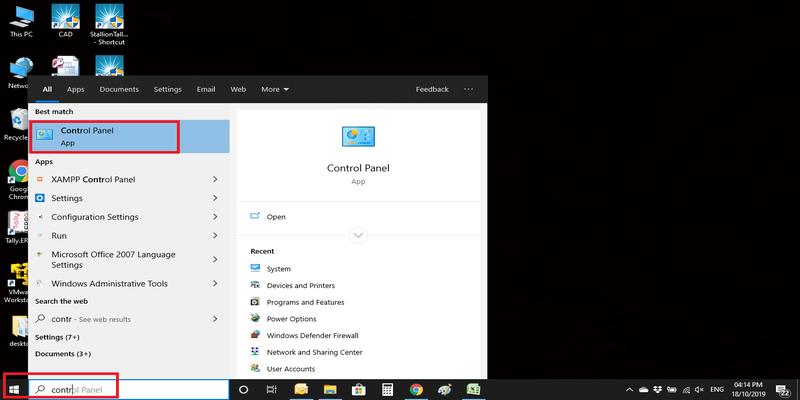800x400 pixels.
Task: Expand actions chevron below Open
Action: click(358, 235)
